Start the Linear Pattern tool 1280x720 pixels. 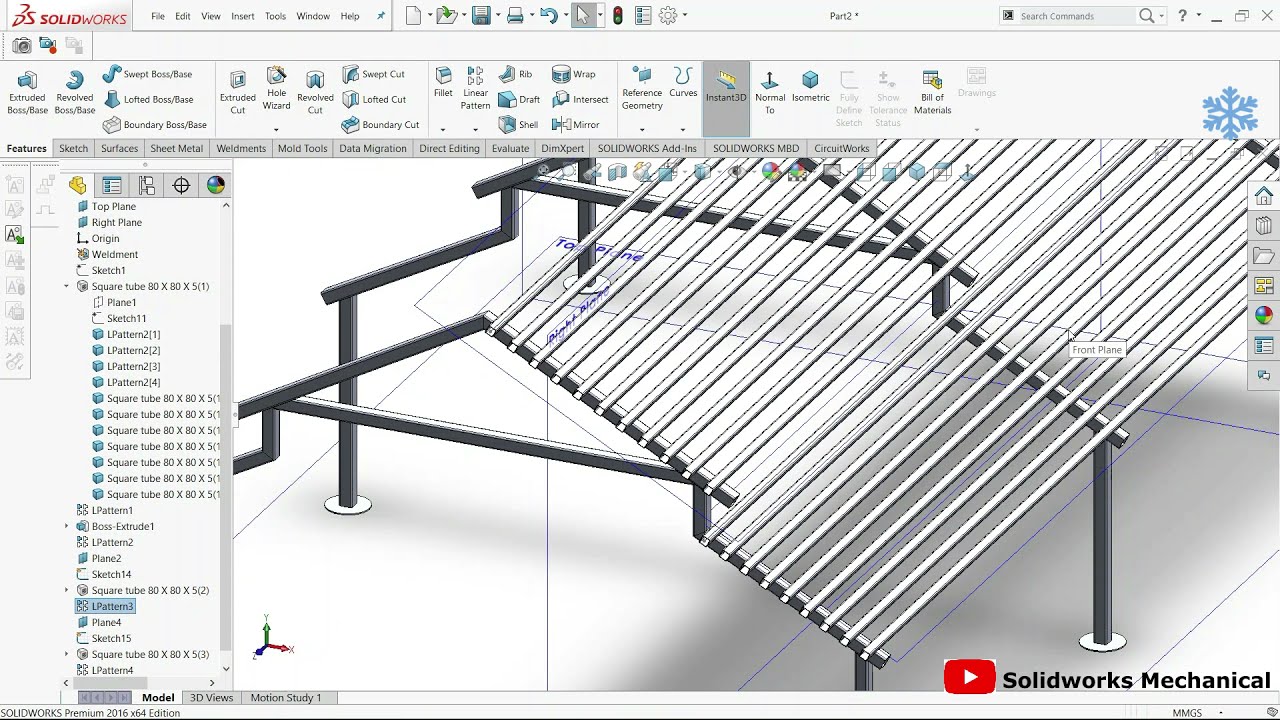coord(475,88)
